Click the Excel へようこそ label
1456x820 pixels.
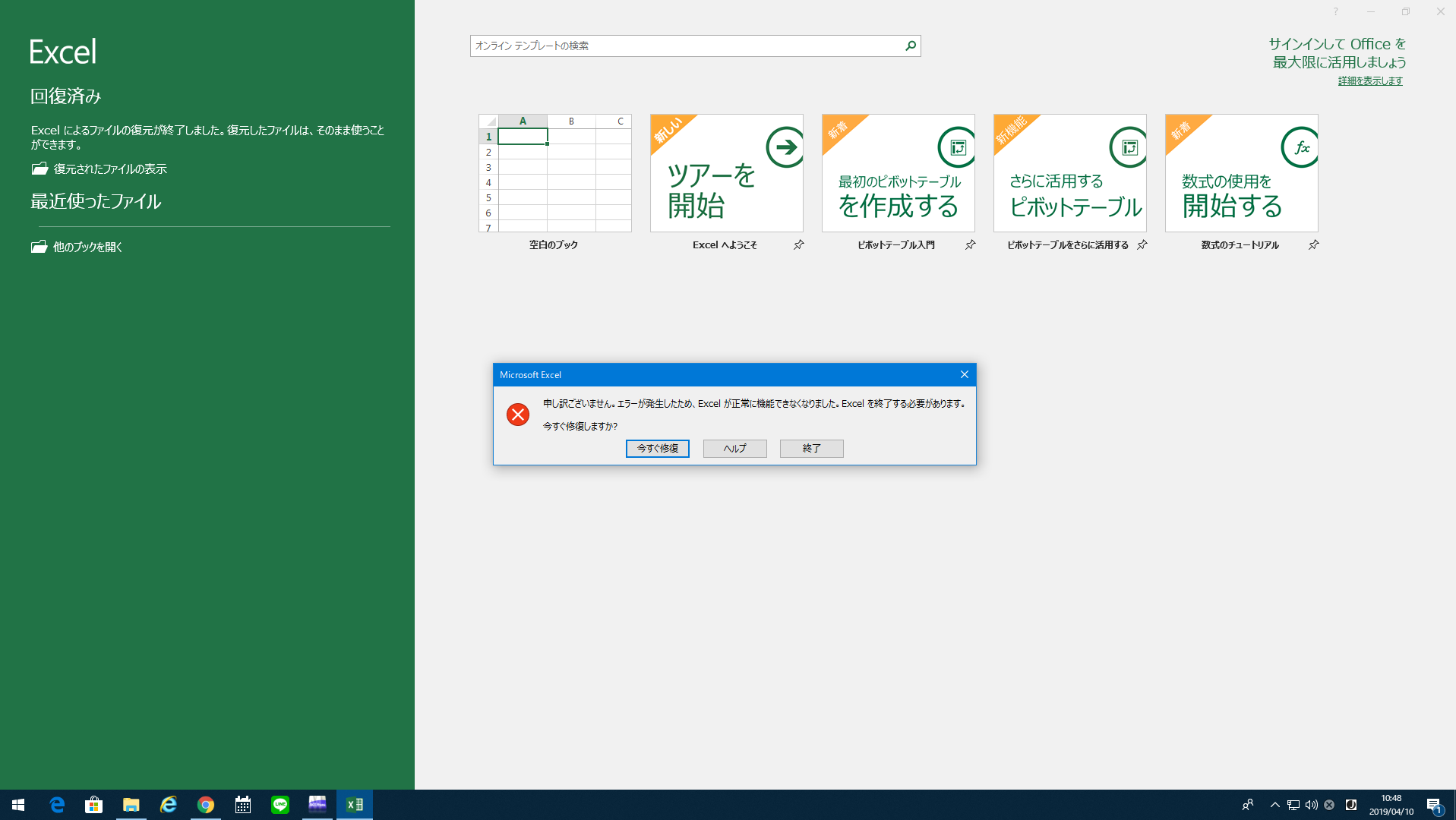point(725,244)
